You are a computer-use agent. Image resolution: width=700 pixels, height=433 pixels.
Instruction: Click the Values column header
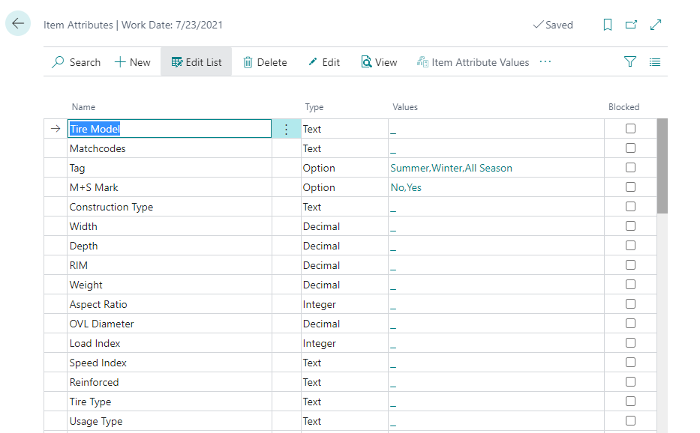point(405,107)
